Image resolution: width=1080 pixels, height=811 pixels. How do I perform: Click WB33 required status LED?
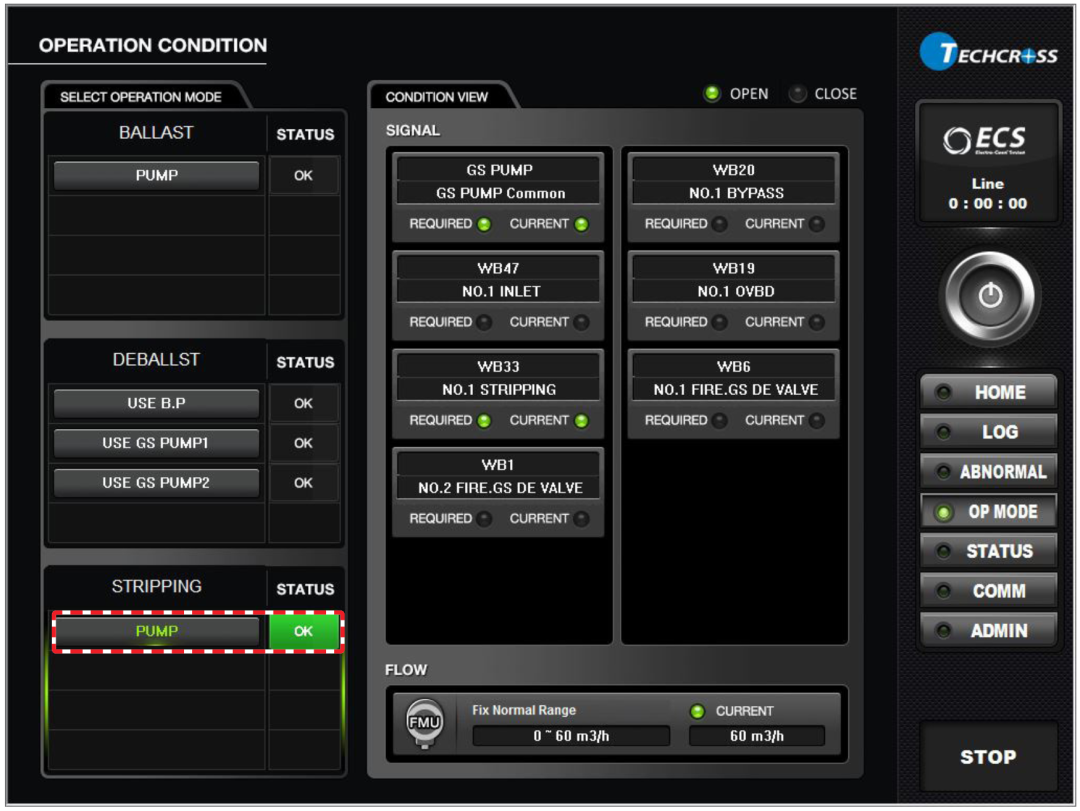point(484,421)
